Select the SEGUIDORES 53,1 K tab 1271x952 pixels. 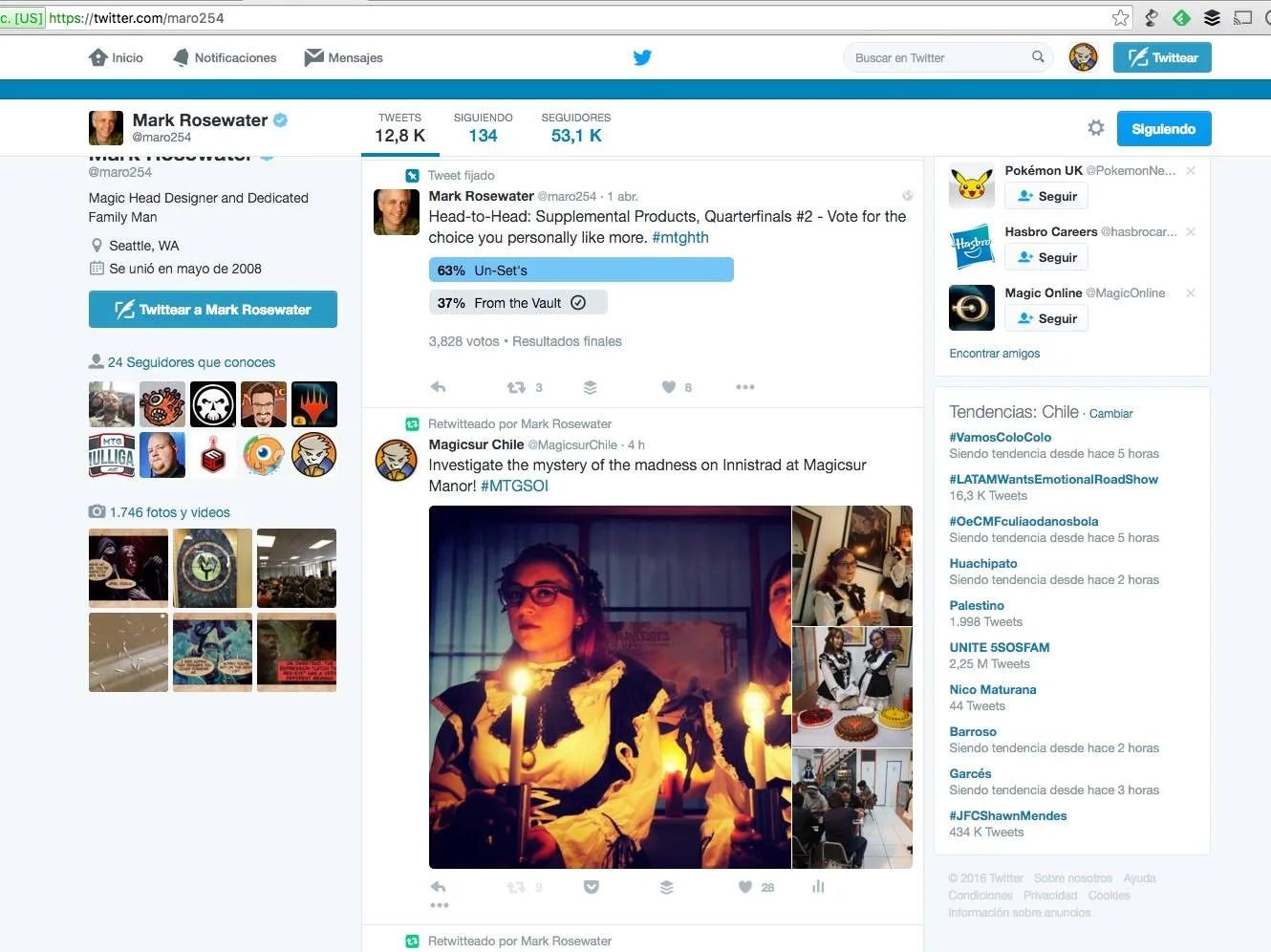coord(575,128)
